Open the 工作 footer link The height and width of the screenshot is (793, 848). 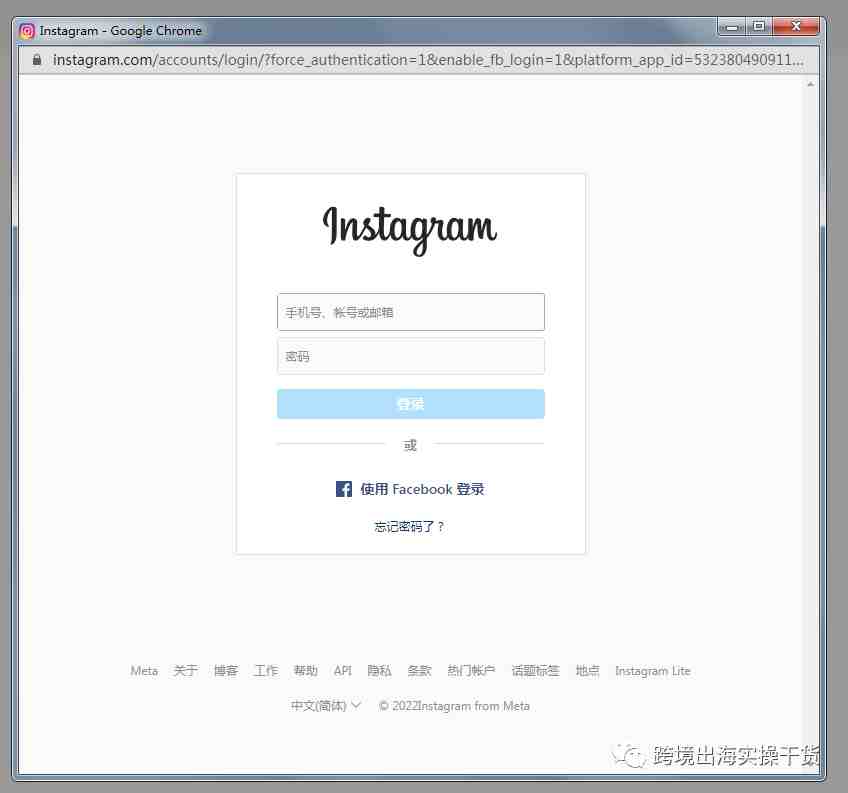(266, 671)
